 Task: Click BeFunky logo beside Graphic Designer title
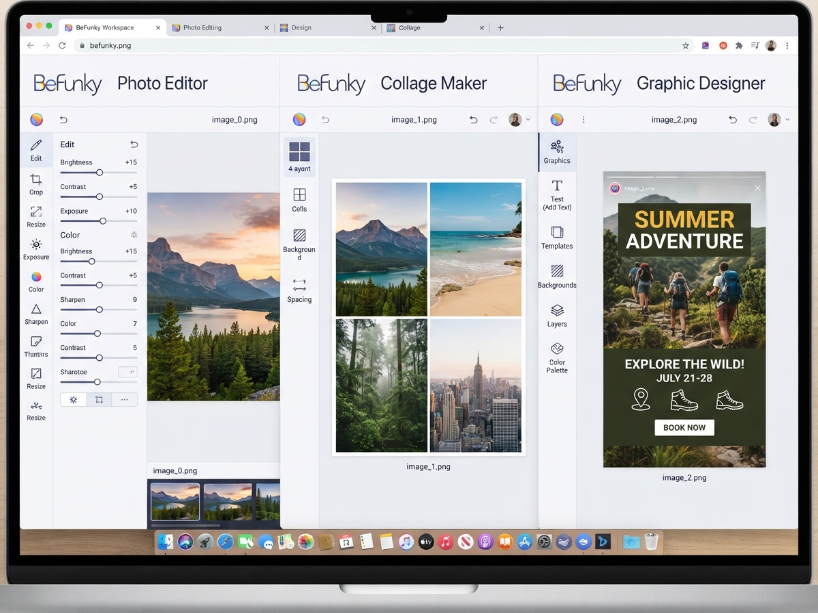click(x=587, y=83)
